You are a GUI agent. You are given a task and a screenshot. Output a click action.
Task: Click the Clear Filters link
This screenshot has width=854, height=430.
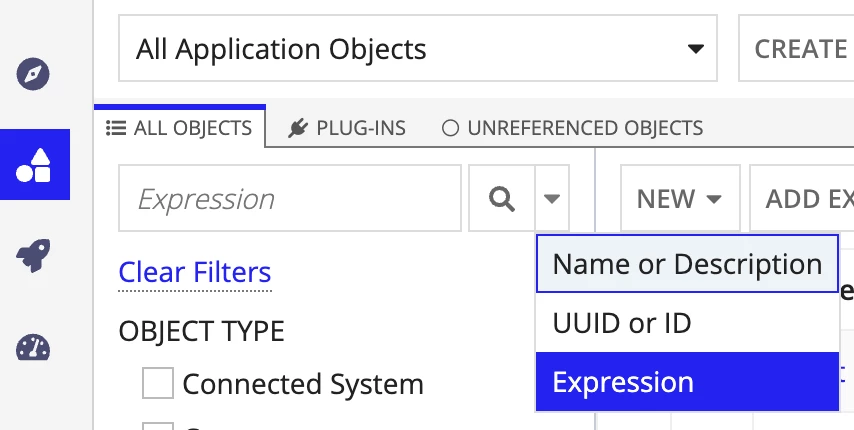(195, 272)
